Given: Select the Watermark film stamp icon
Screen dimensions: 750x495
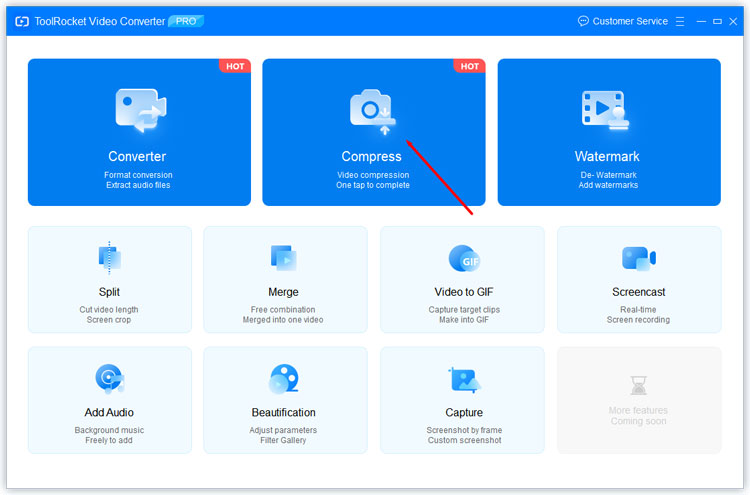Looking at the screenshot, I should pos(605,110).
